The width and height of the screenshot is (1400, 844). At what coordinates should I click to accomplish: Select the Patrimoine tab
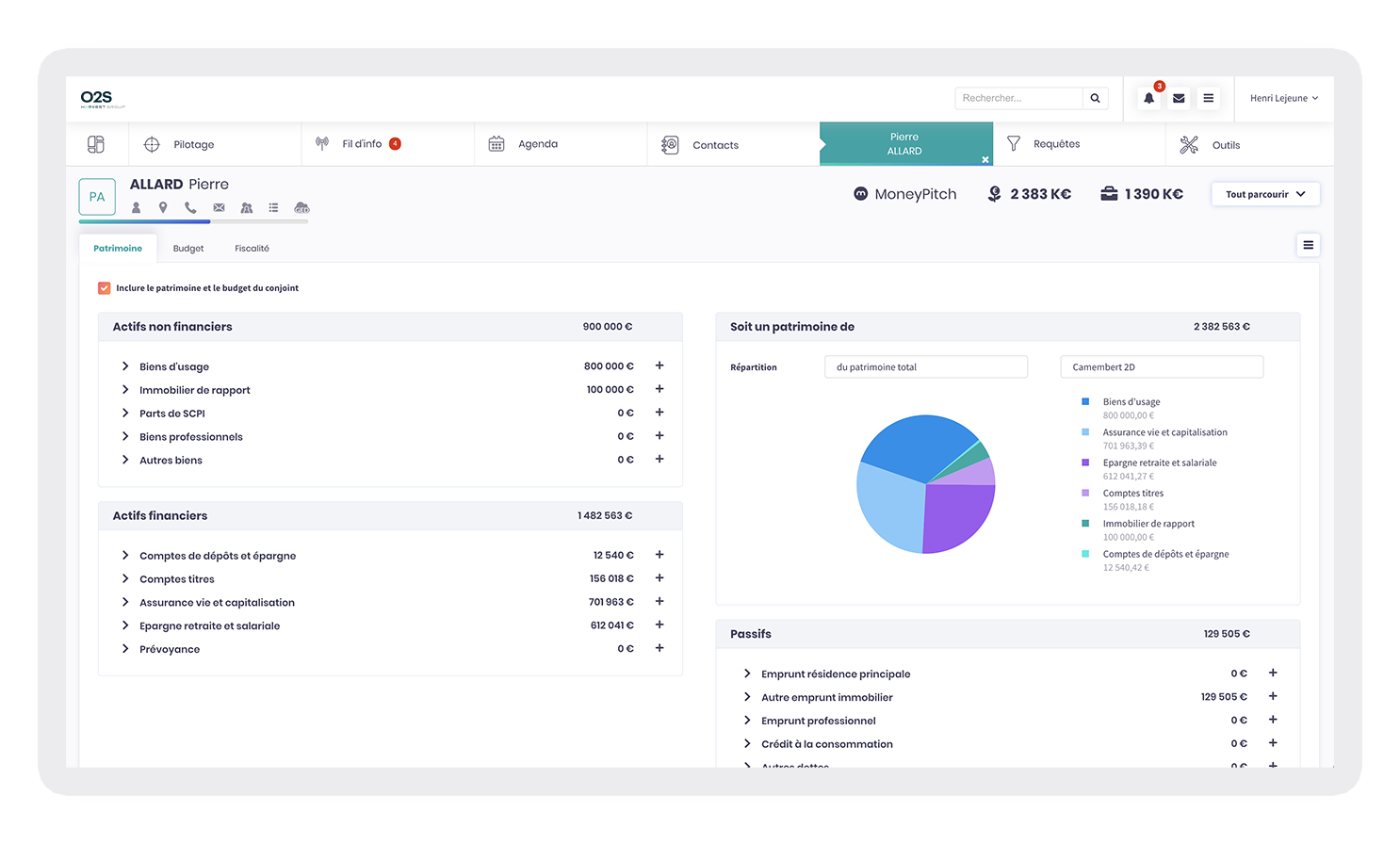coord(118,249)
